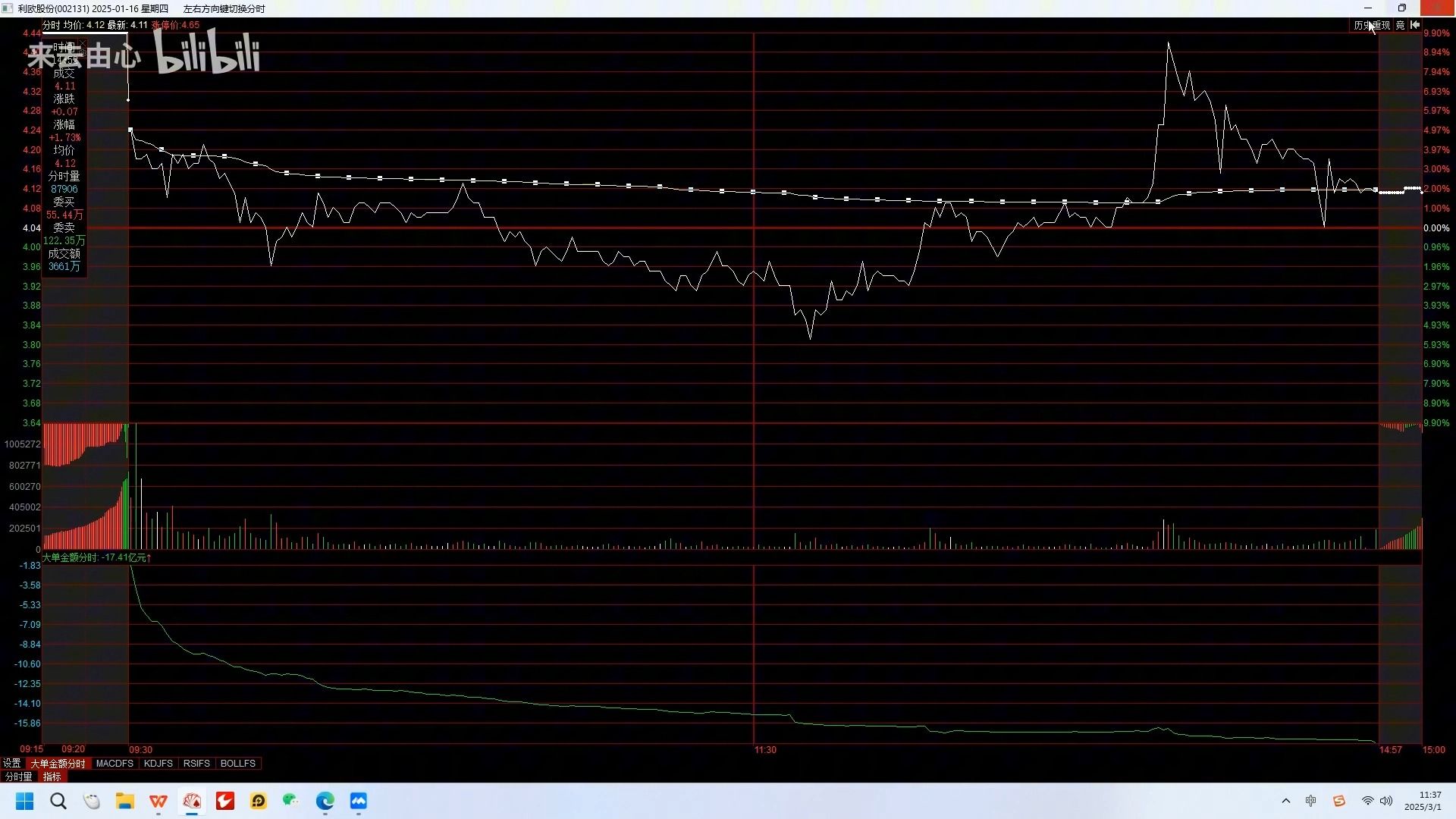Click the collapse arrow icon at chart top-right

click(x=1415, y=25)
